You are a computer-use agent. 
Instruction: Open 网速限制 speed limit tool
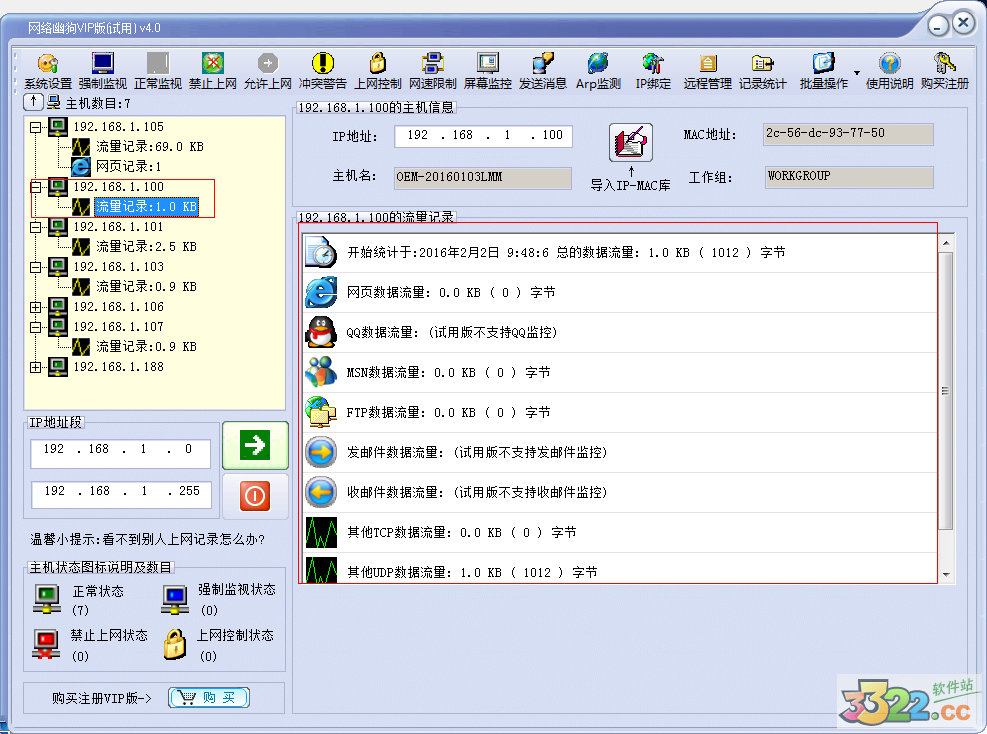click(x=432, y=71)
